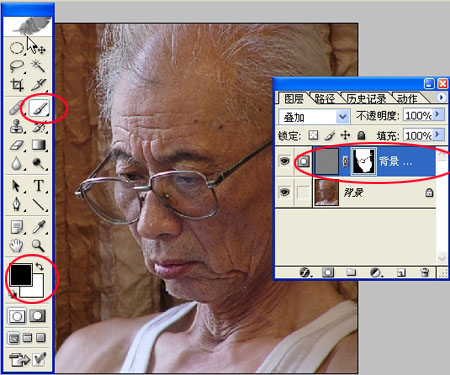Viewport: 450px width, 375px height.
Task: Expand the 不透明度 opacity slider arrow
Action: [x=438, y=114]
